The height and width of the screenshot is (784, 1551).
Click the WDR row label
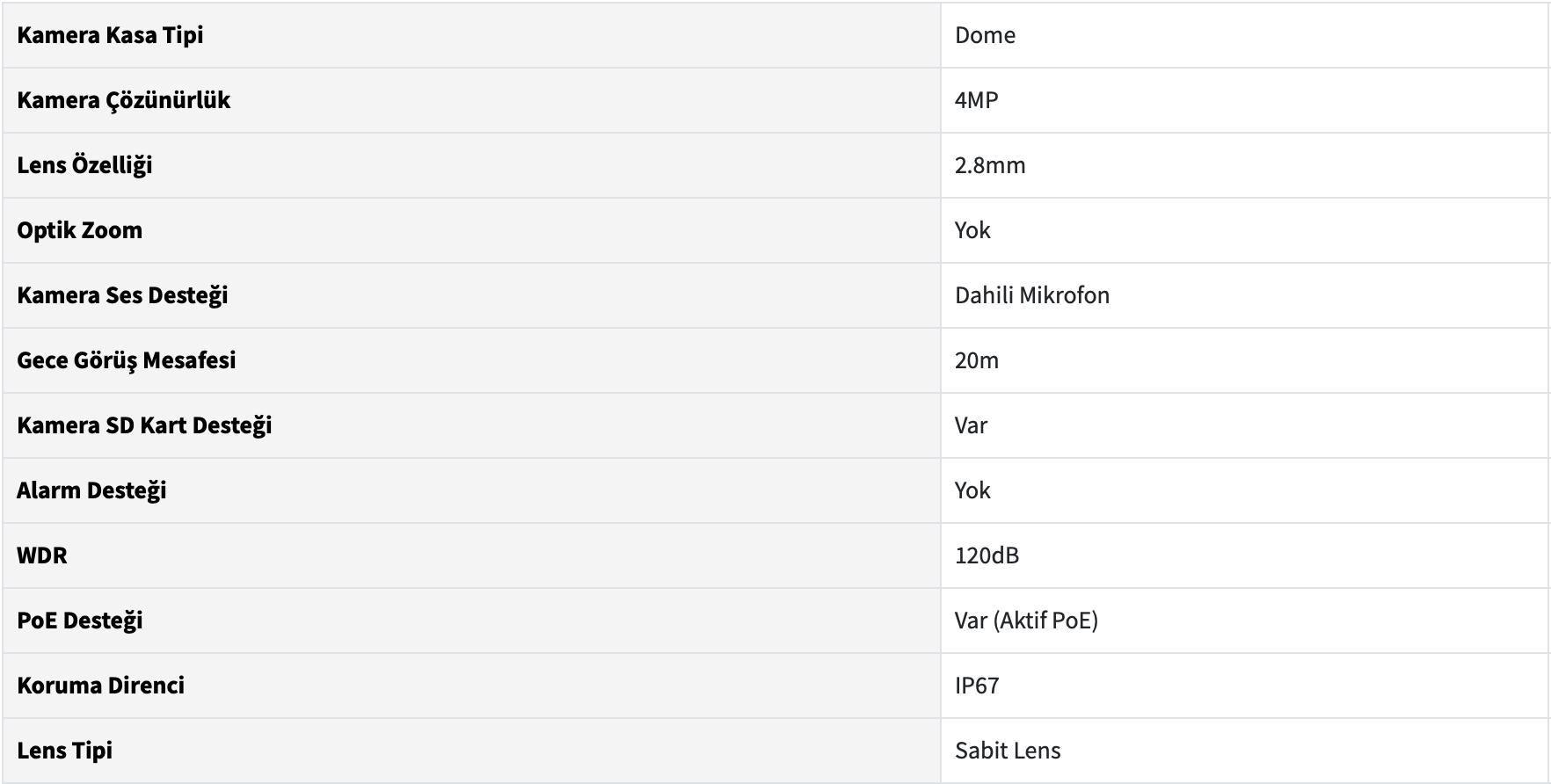tap(42, 555)
